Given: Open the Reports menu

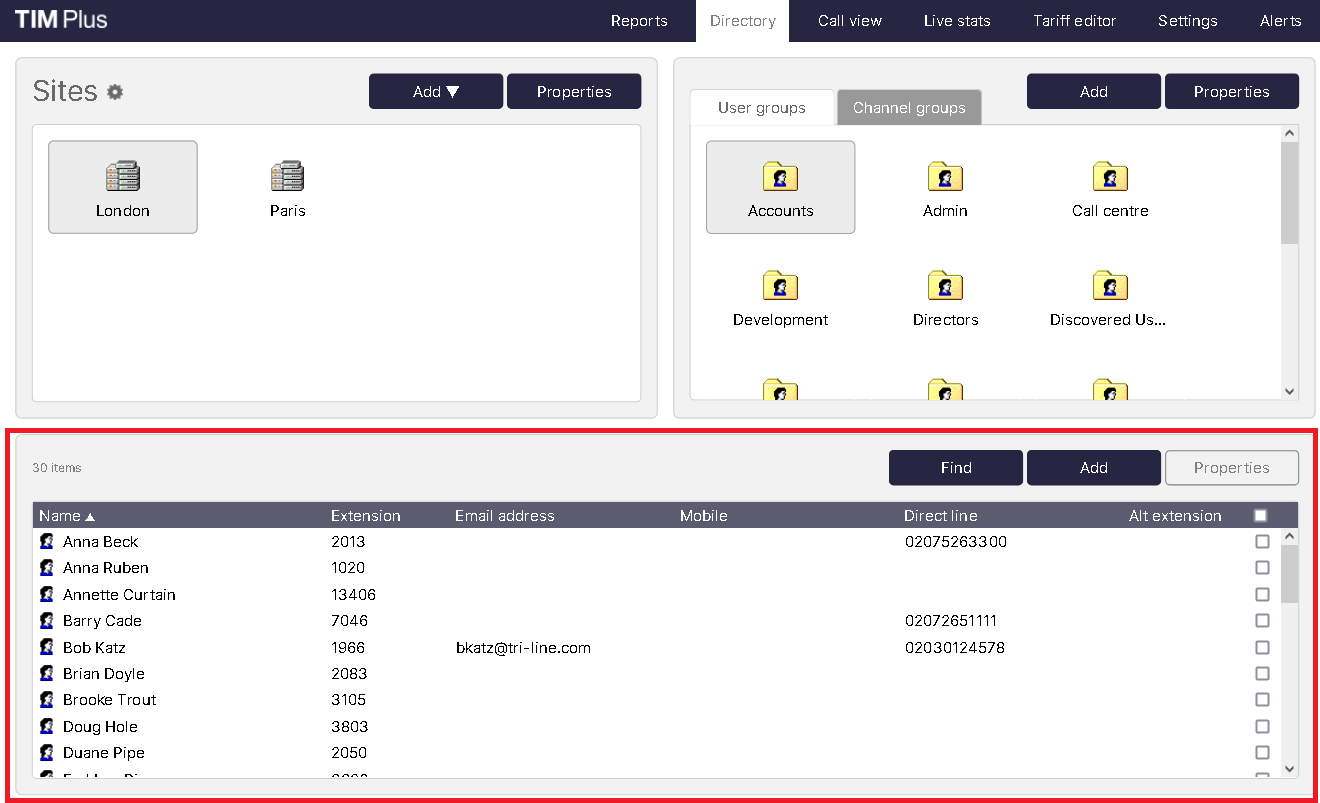Looking at the screenshot, I should [x=639, y=21].
